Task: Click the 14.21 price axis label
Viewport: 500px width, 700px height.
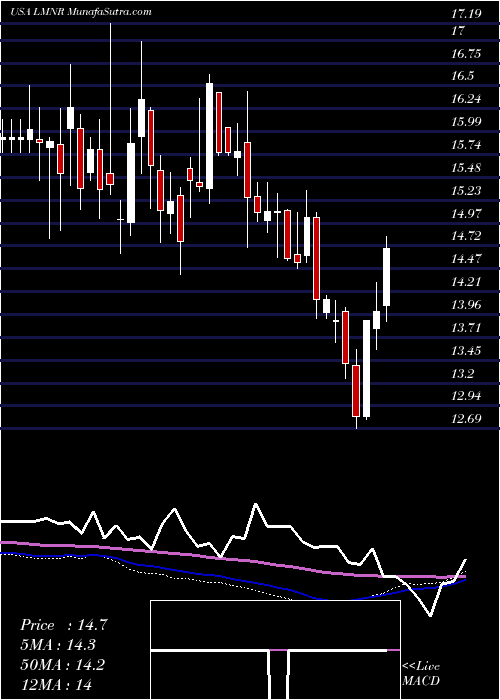Action: coord(466,282)
